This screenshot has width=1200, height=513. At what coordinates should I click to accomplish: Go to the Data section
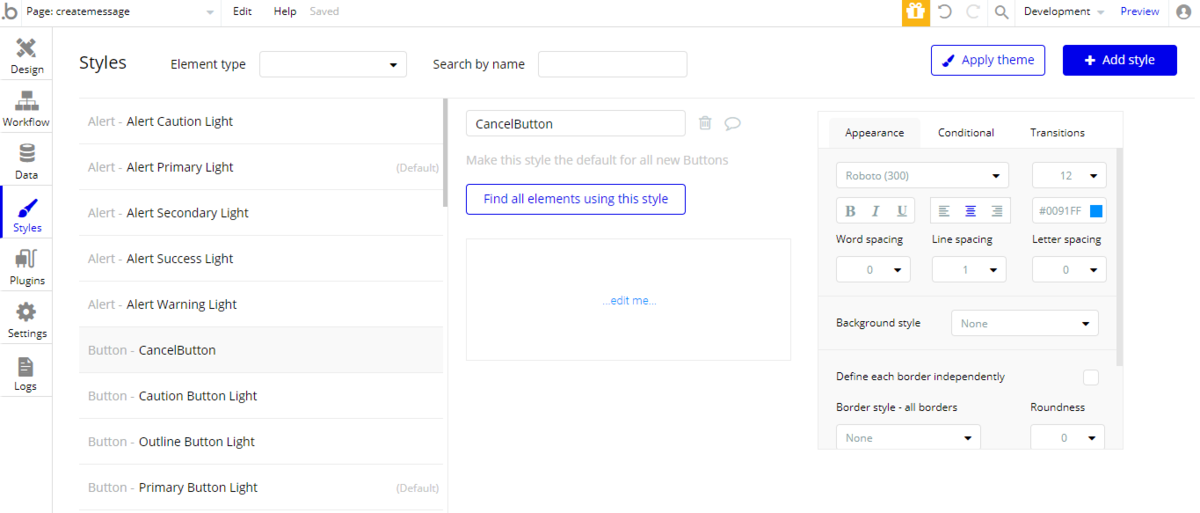tap(27, 162)
